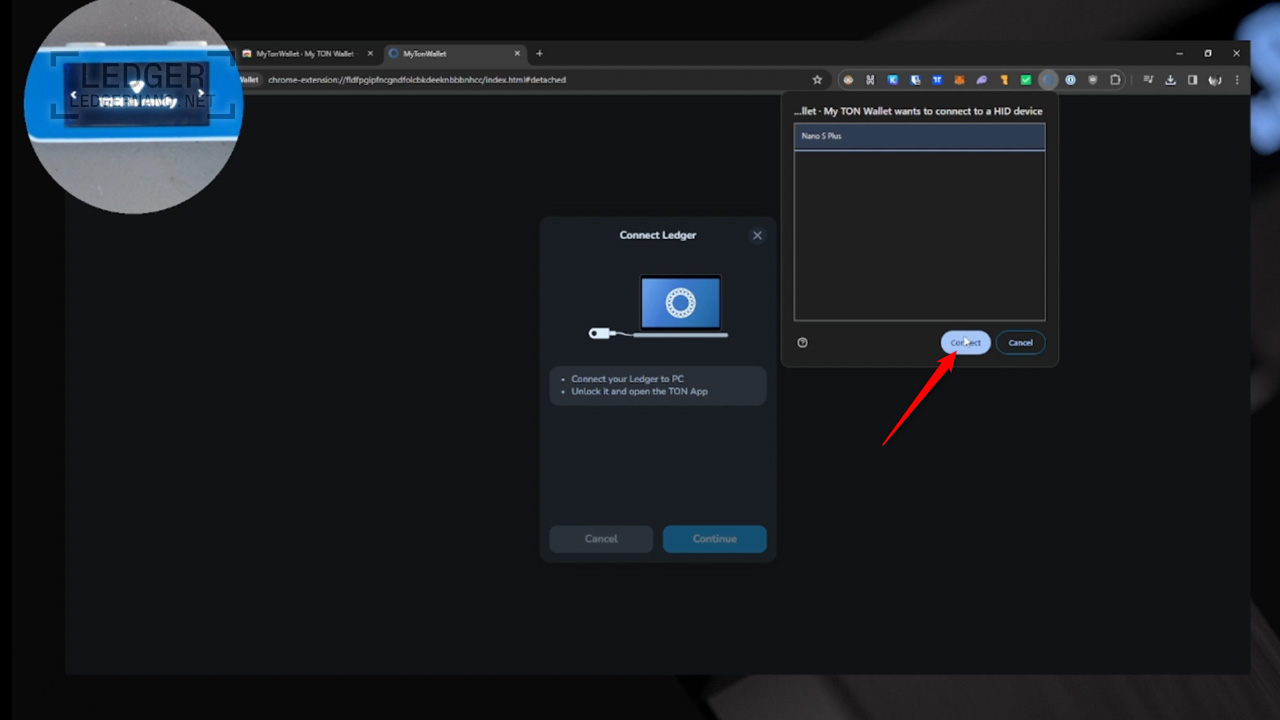Open the media controls toolbar icon
The height and width of the screenshot is (720, 1280).
coord(1148,80)
